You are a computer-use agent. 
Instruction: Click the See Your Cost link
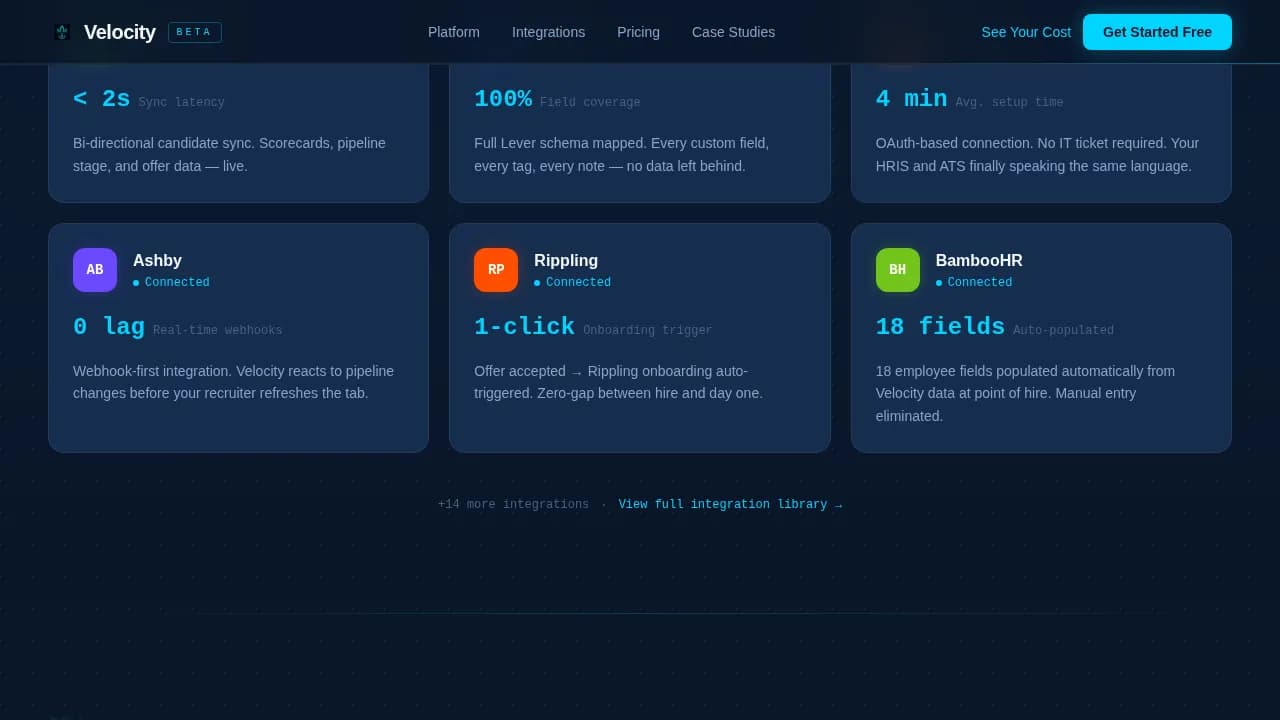(1026, 32)
